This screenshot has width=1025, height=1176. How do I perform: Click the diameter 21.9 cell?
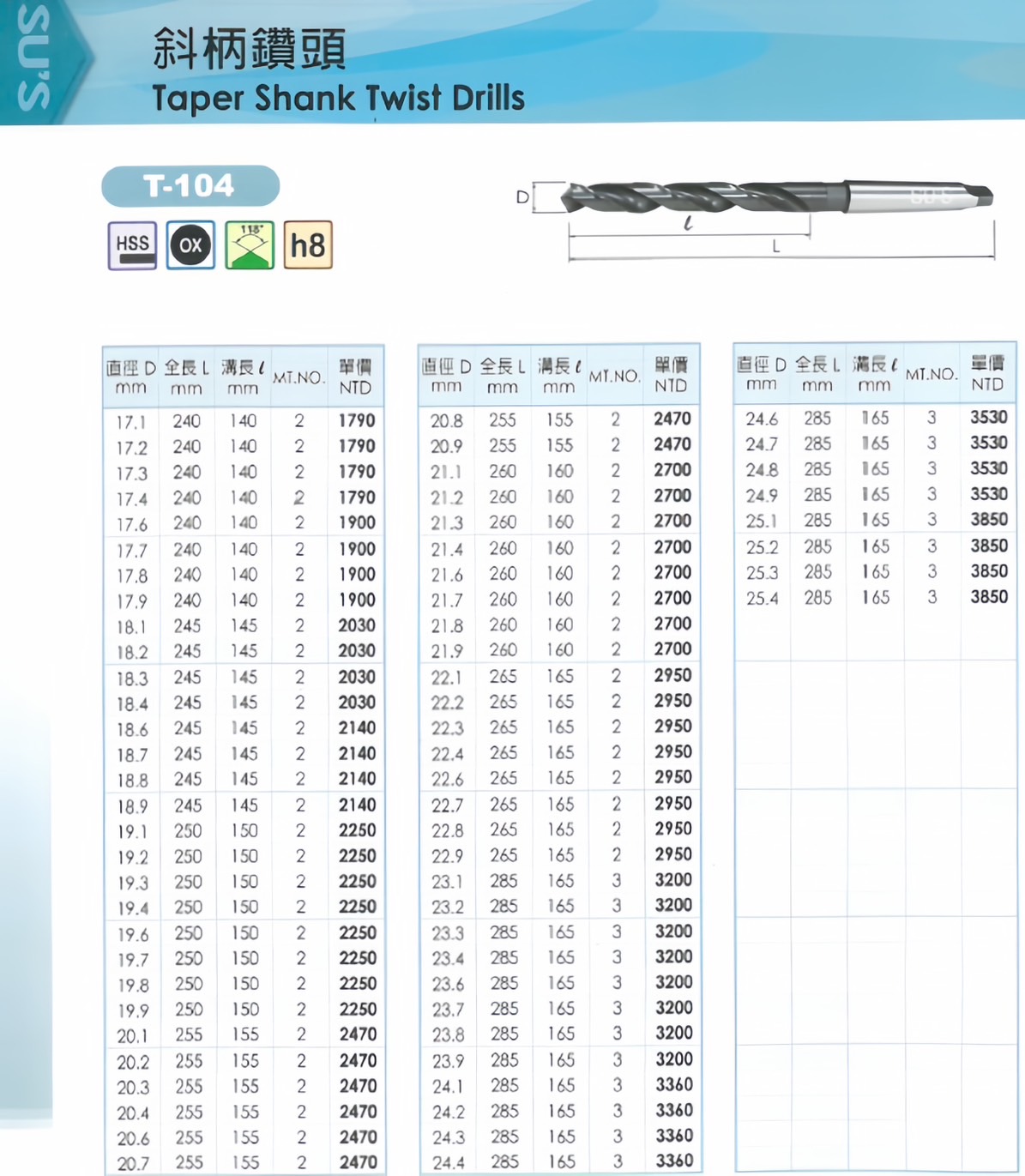[x=447, y=651]
